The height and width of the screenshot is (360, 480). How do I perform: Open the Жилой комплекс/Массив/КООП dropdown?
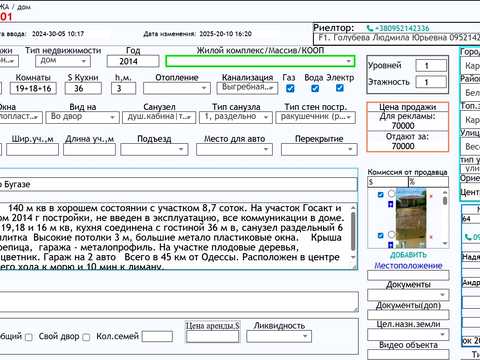point(260,61)
